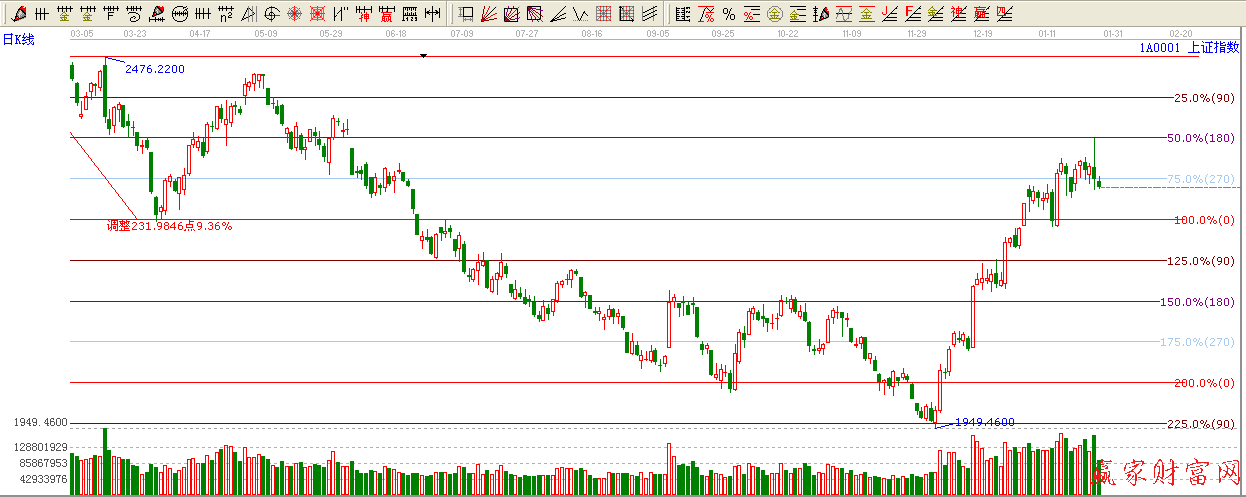Select the red fan lines tool
1246x497 pixels.
tap(488, 14)
